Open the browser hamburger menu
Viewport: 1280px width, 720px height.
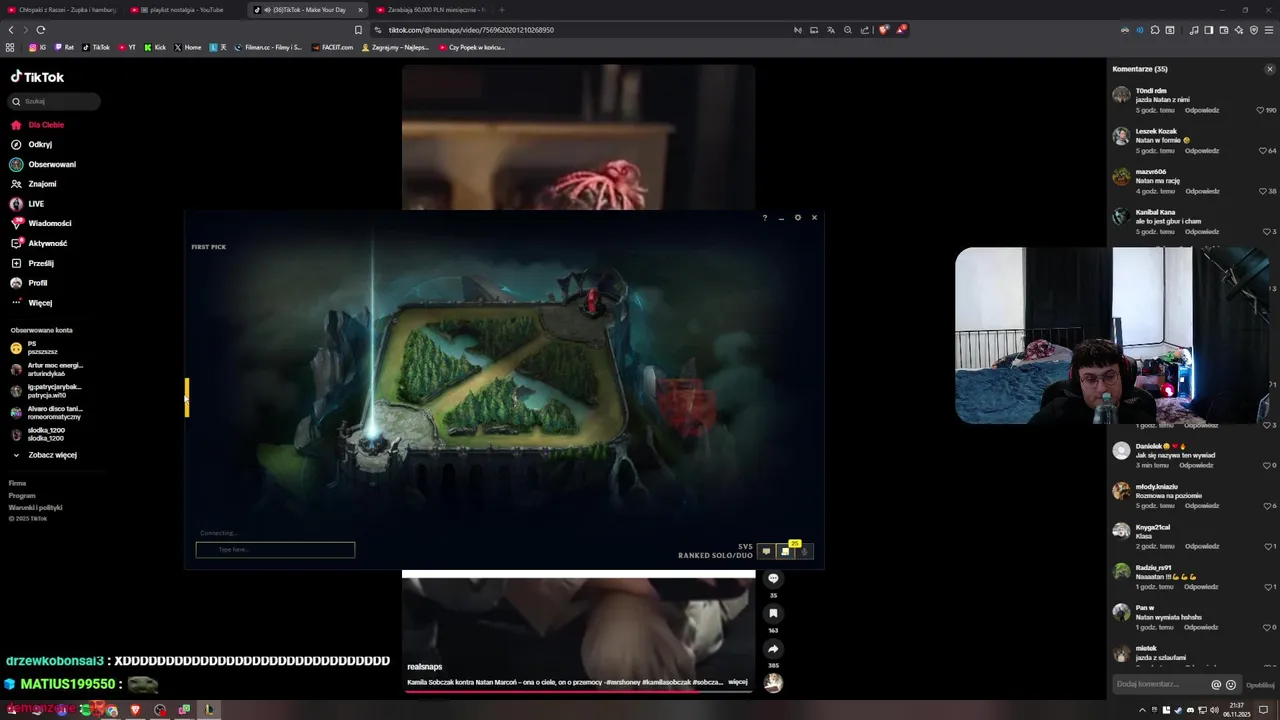[x=1269, y=30]
